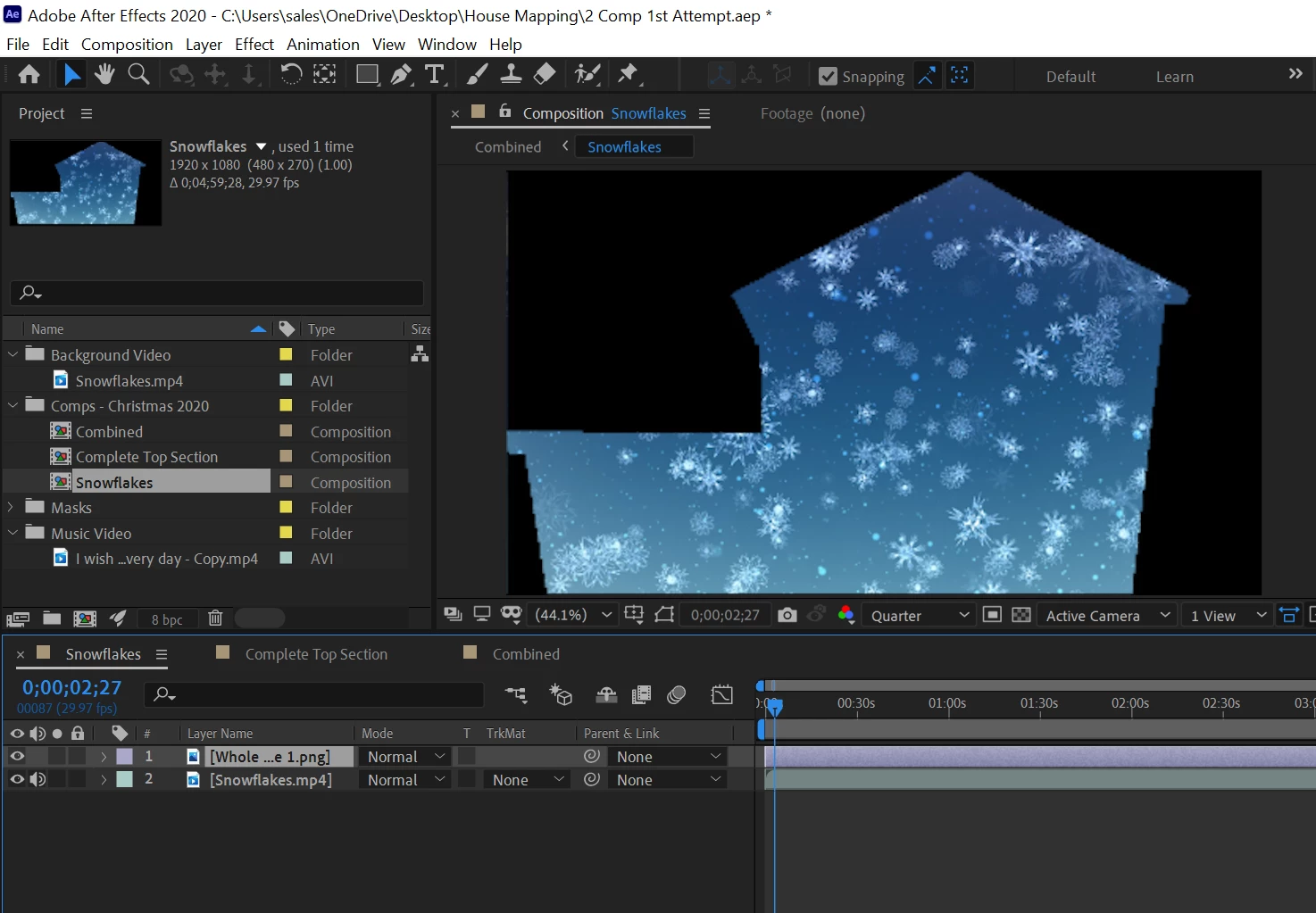Pick the Eraser tool
This screenshot has height=913, width=1316.
pyautogui.click(x=545, y=75)
